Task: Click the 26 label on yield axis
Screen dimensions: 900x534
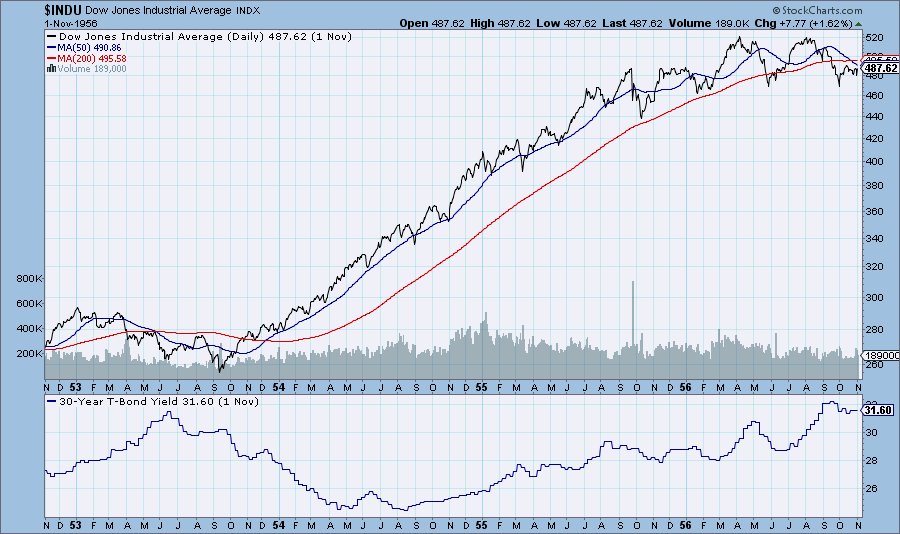Action: point(871,489)
